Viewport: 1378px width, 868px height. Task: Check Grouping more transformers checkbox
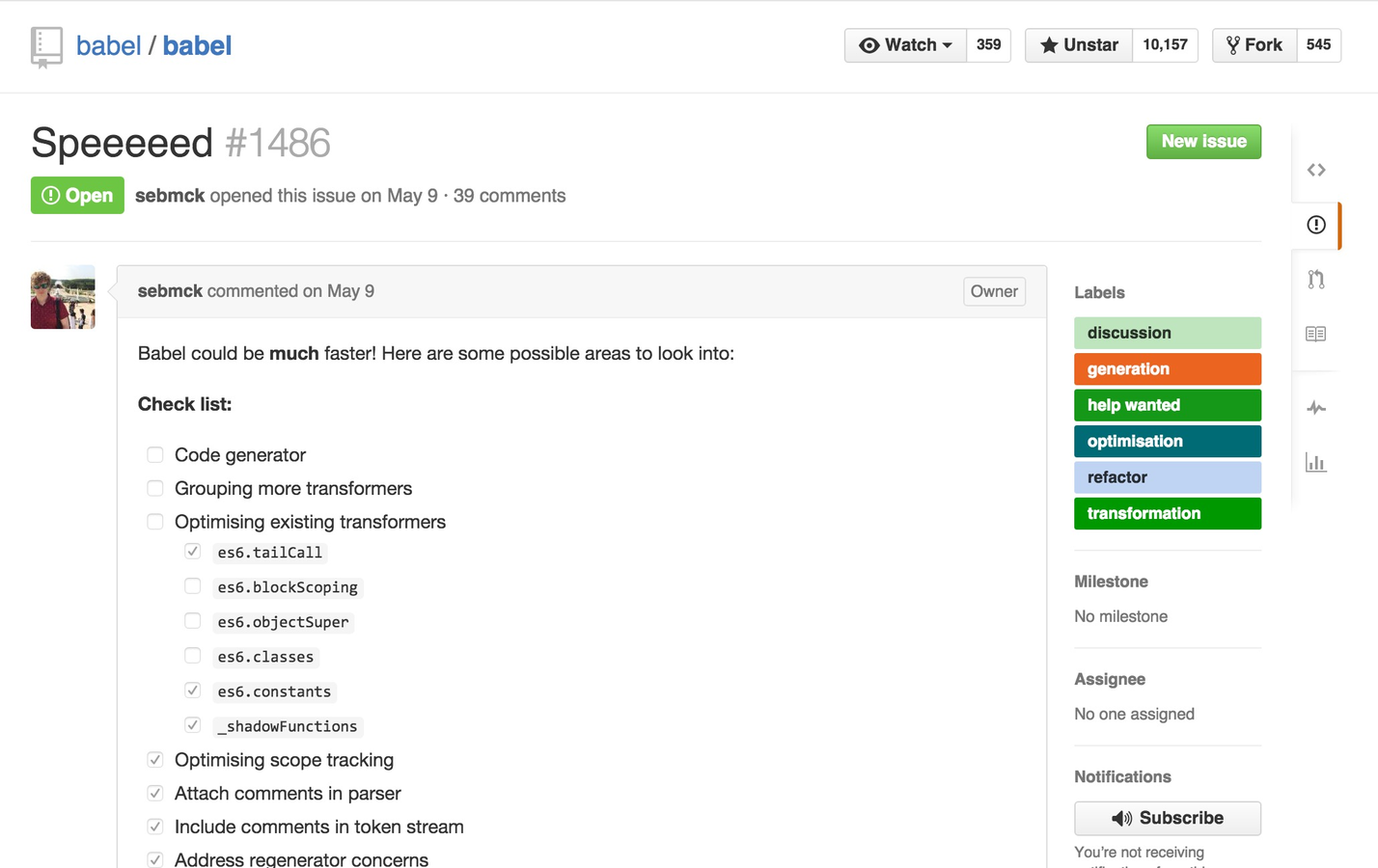coord(155,488)
